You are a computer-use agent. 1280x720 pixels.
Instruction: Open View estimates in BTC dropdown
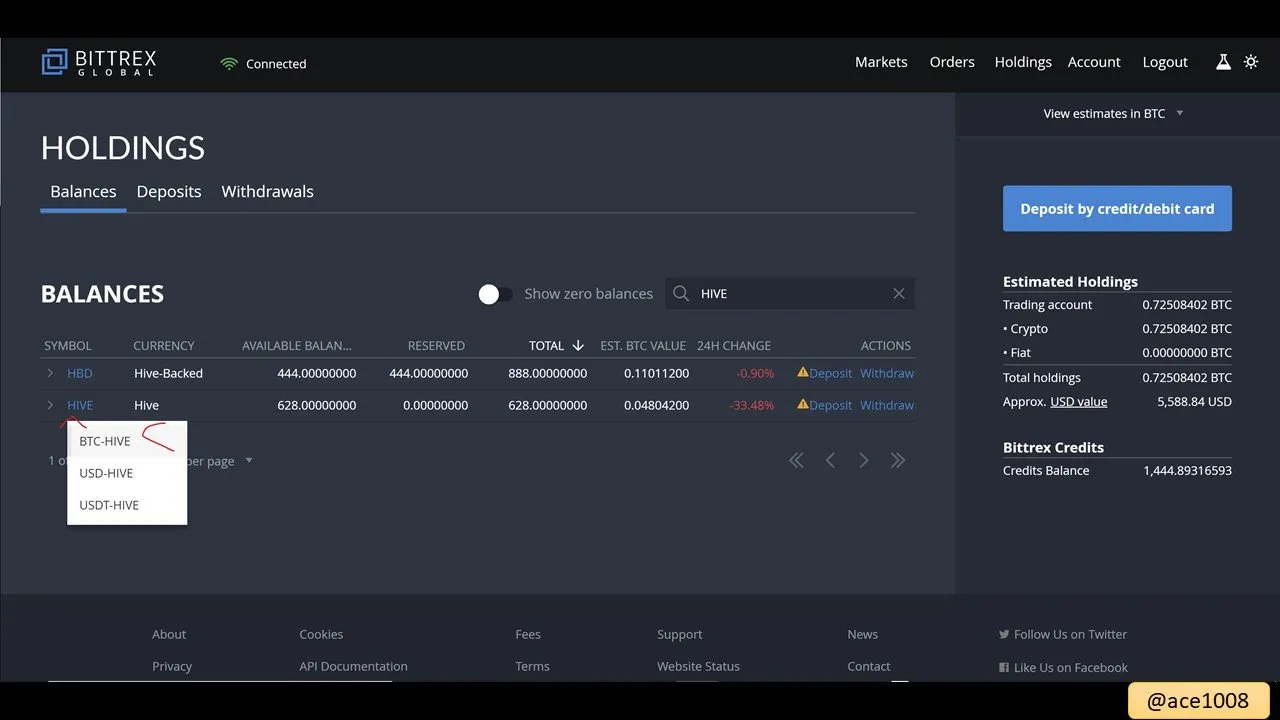[x=1113, y=113]
